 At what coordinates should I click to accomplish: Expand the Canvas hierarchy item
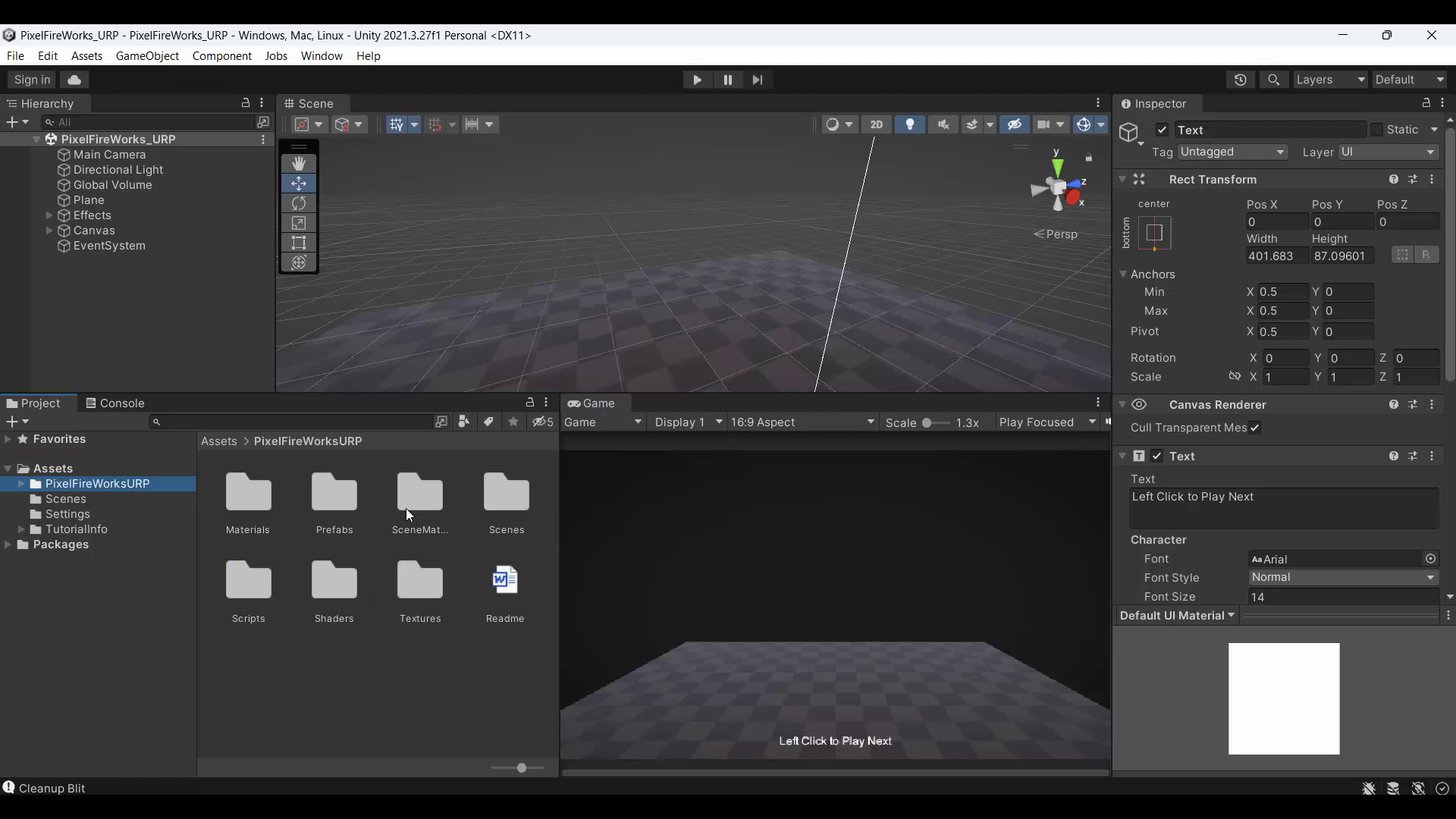49,231
